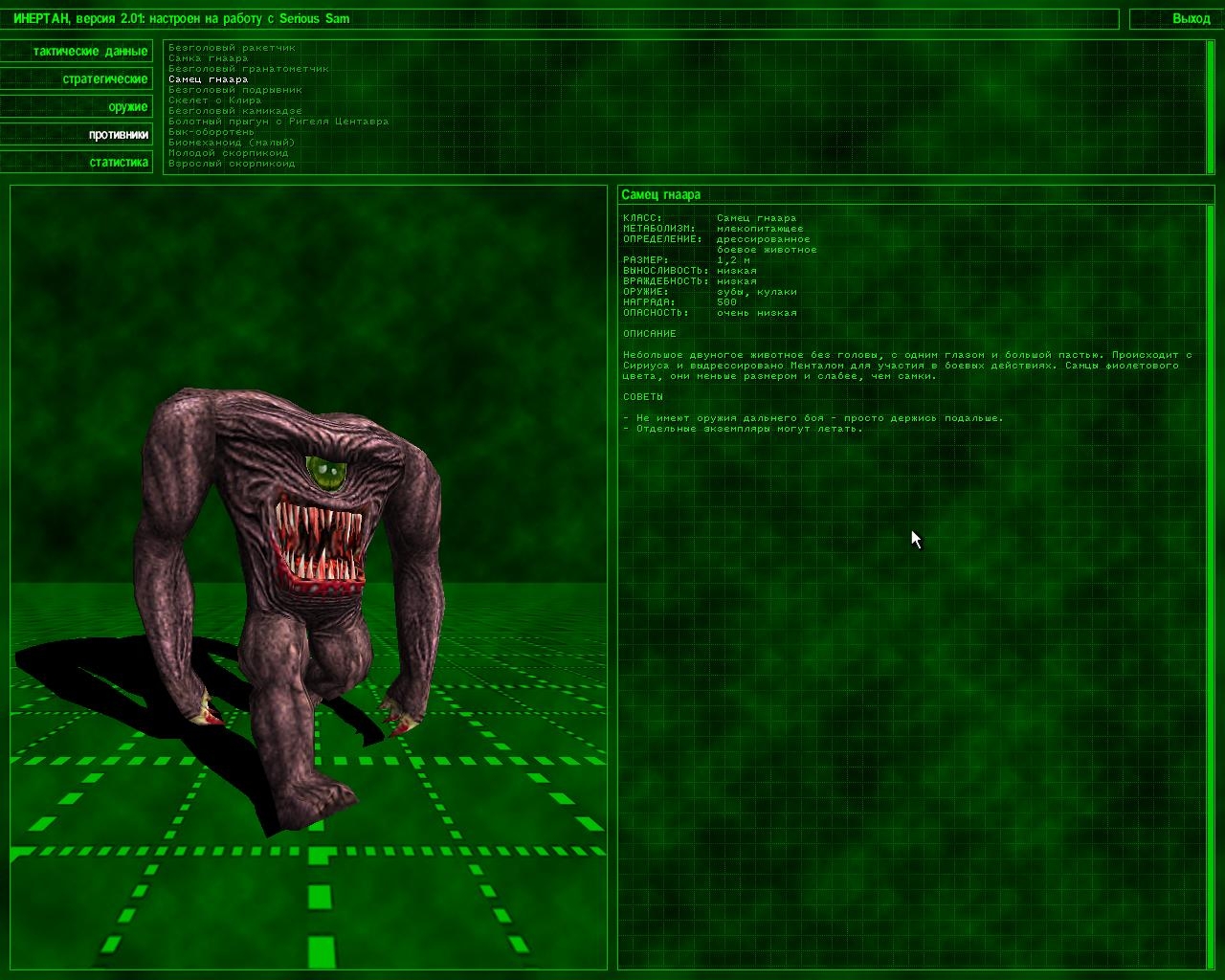Select Взрослый скорпикоид entry
This screenshot has width=1225, height=980.
(232, 163)
